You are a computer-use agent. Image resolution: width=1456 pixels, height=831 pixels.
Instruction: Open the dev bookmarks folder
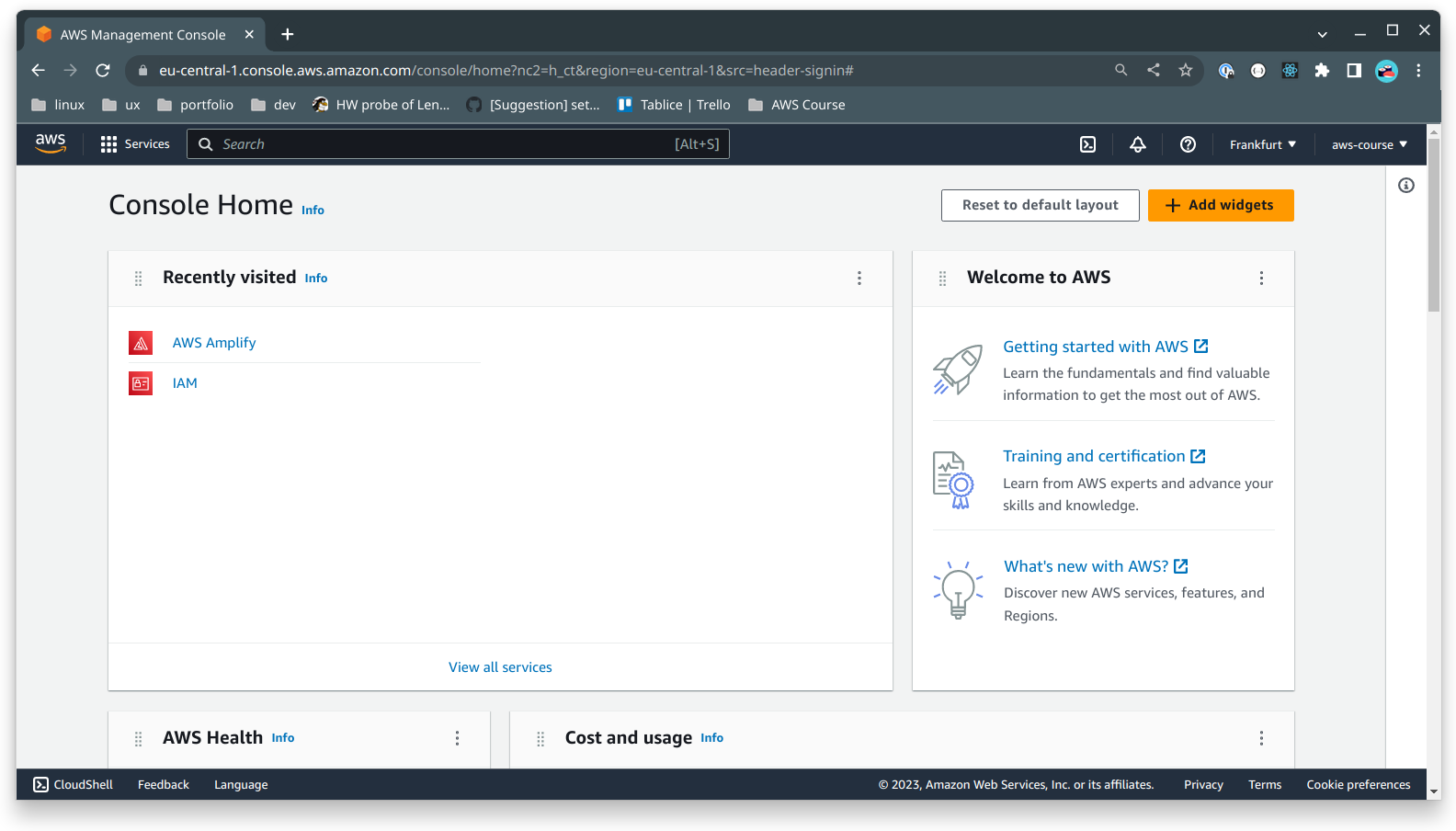(273, 105)
